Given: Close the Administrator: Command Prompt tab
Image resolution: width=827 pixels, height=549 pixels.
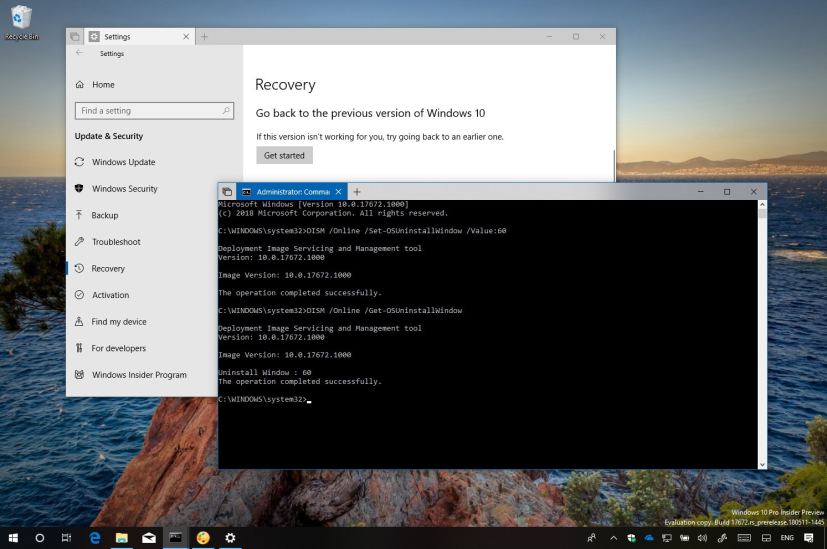Looking at the screenshot, I should 338,192.
